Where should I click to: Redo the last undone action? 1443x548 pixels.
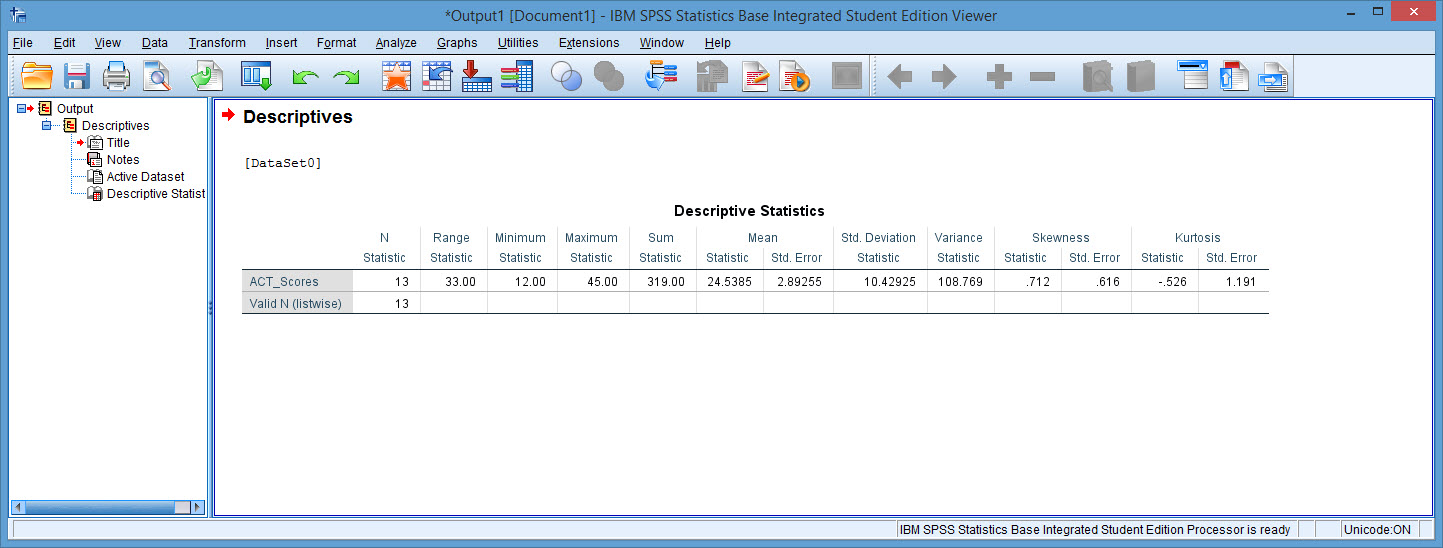coord(346,78)
